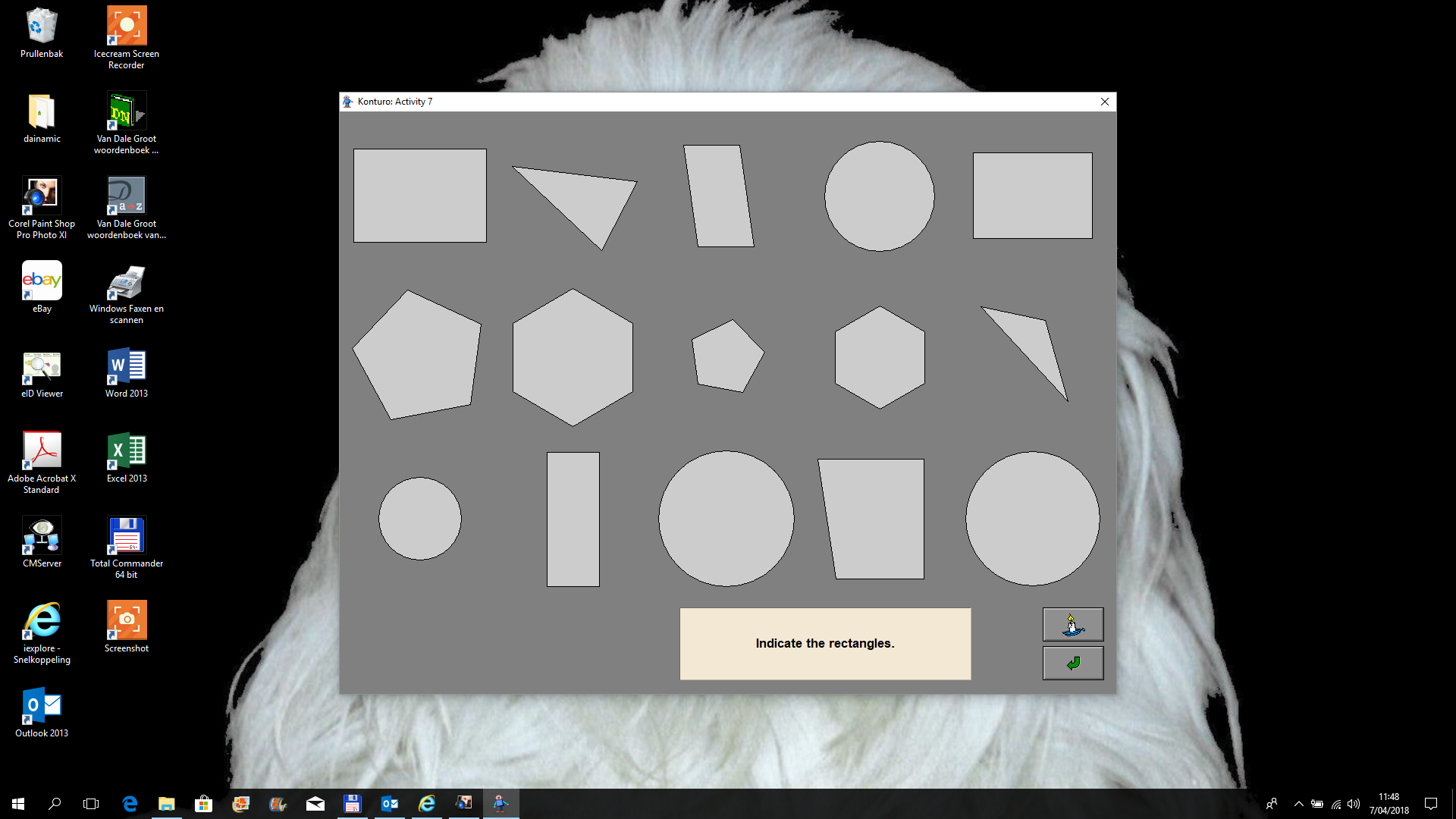Click the candle hint button in Konturo
The image size is (1456, 819).
click(1072, 625)
